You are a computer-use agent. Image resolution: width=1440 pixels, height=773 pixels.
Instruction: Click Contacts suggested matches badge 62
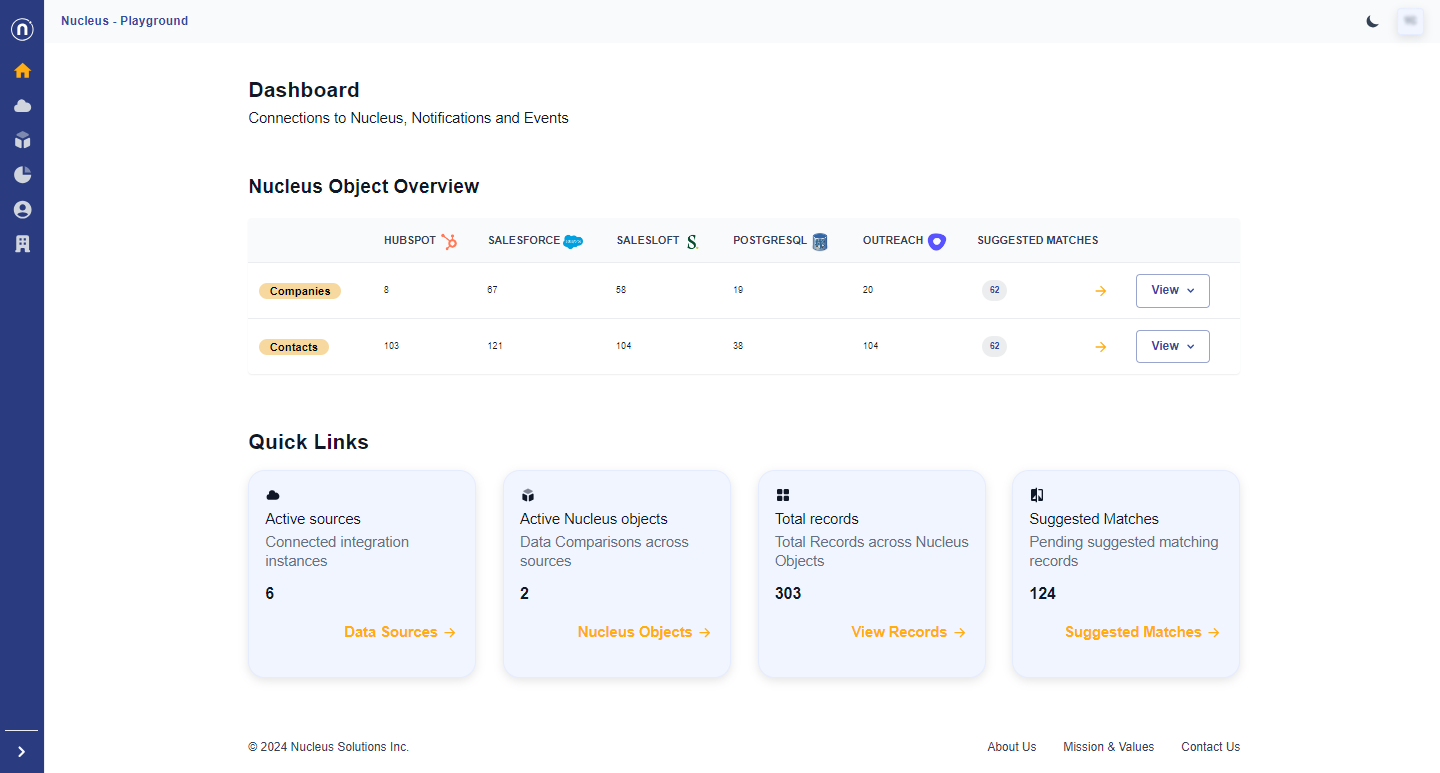(994, 346)
